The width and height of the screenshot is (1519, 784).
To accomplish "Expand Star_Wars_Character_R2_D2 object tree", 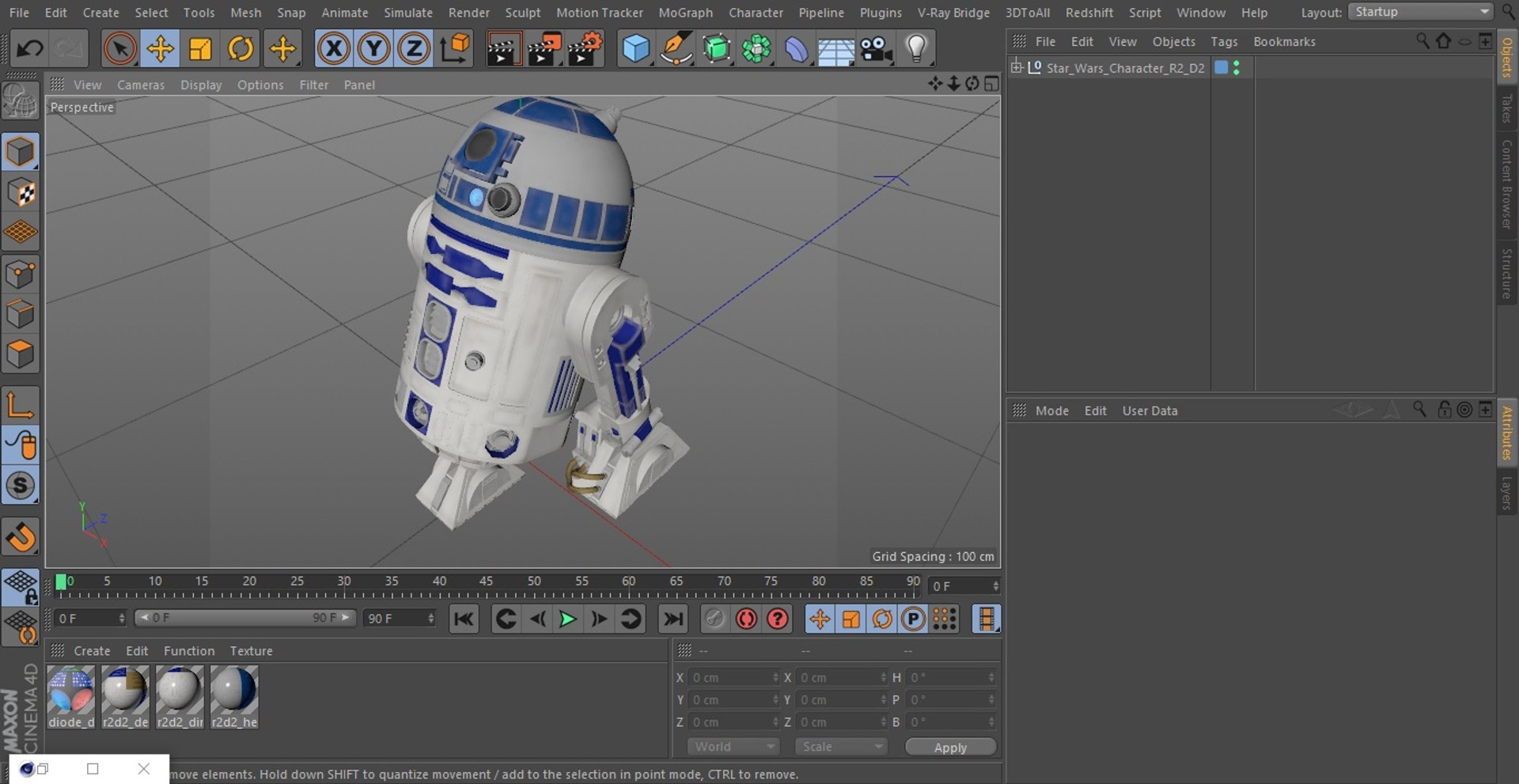I will [1017, 67].
